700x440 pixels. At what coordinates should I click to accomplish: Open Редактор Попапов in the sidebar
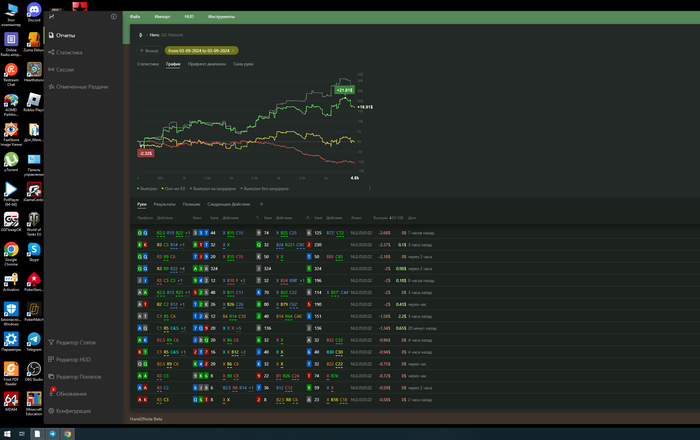click(79, 376)
